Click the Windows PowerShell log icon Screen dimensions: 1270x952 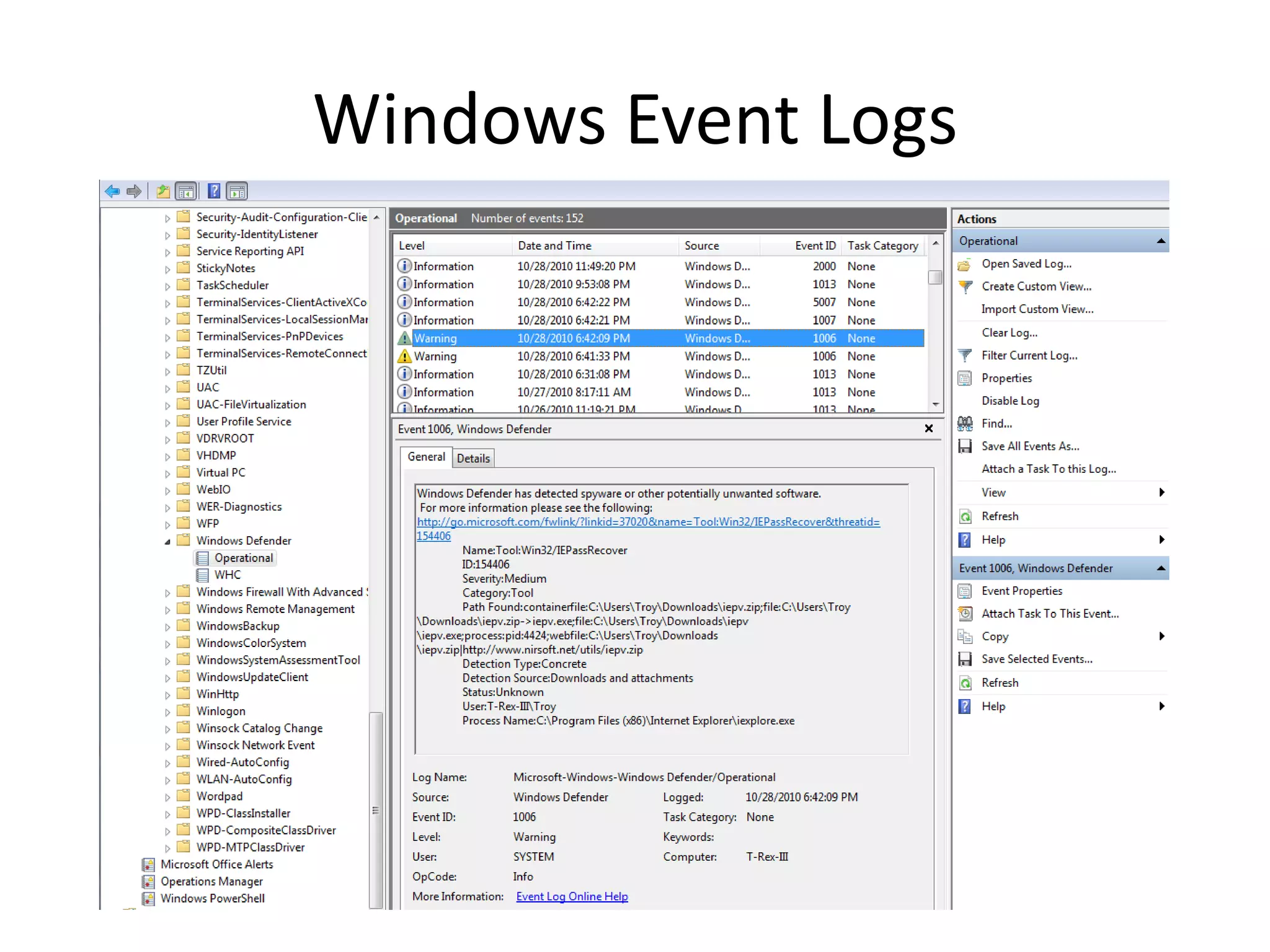point(148,899)
